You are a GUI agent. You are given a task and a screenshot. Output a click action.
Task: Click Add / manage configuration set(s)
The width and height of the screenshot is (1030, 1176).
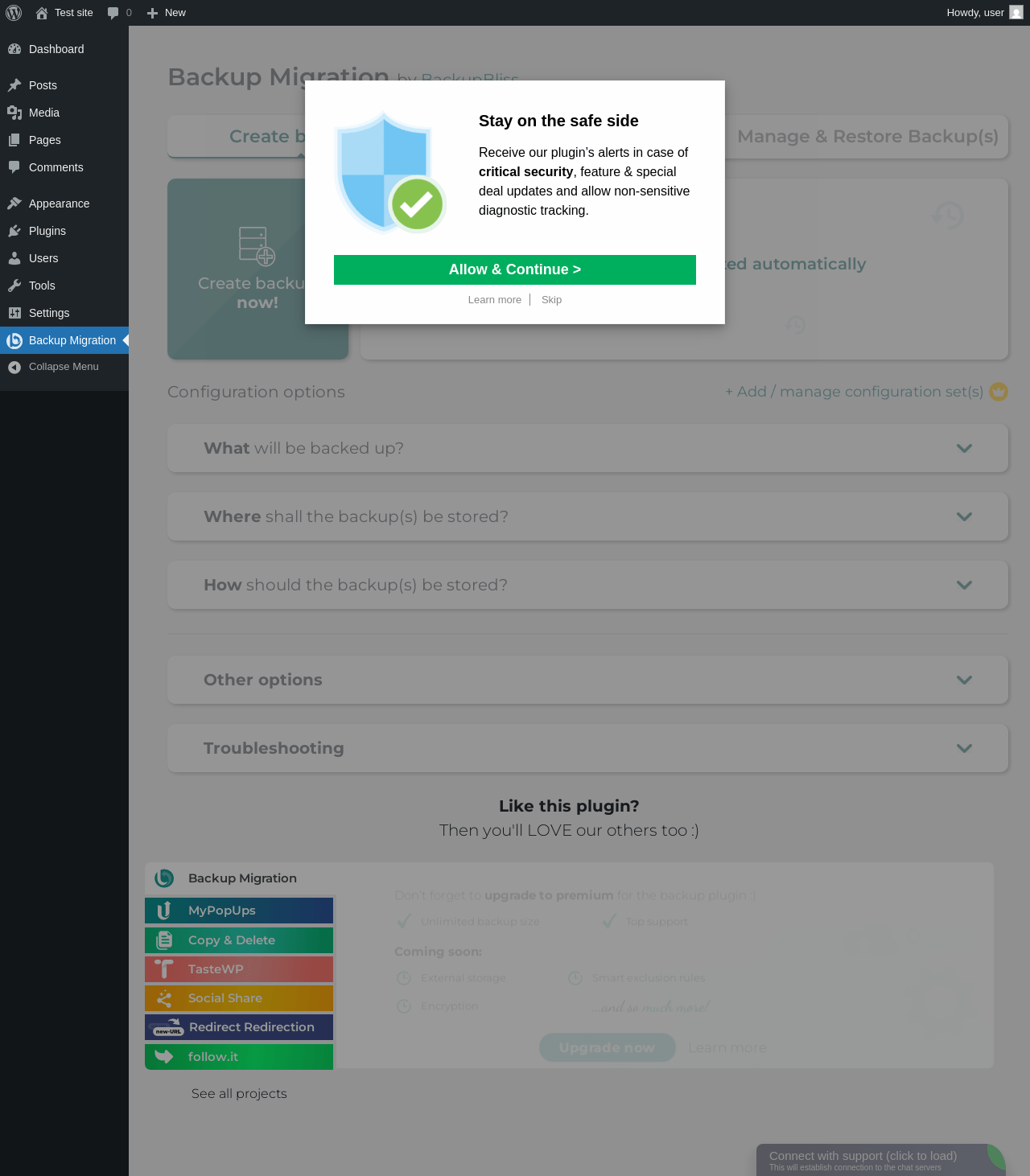click(855, 392)
